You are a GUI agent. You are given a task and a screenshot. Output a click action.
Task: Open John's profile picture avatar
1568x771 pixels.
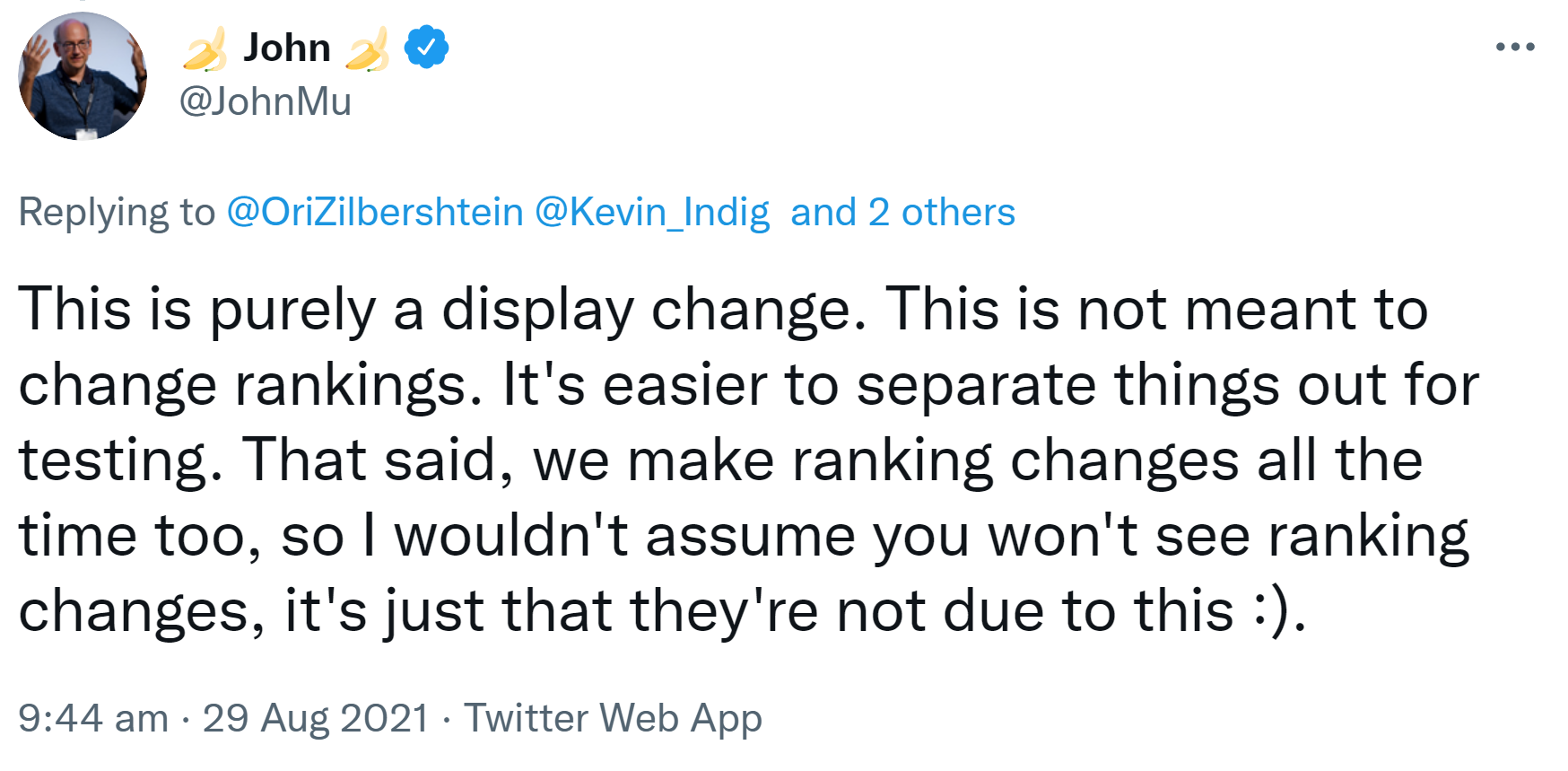click(x=83, y=76)
